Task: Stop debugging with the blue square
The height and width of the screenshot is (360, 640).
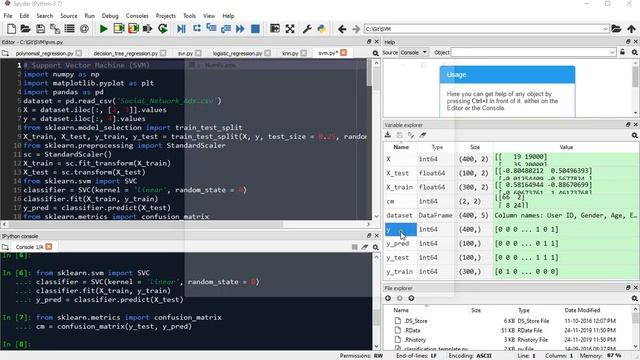Action: (255, 29)
